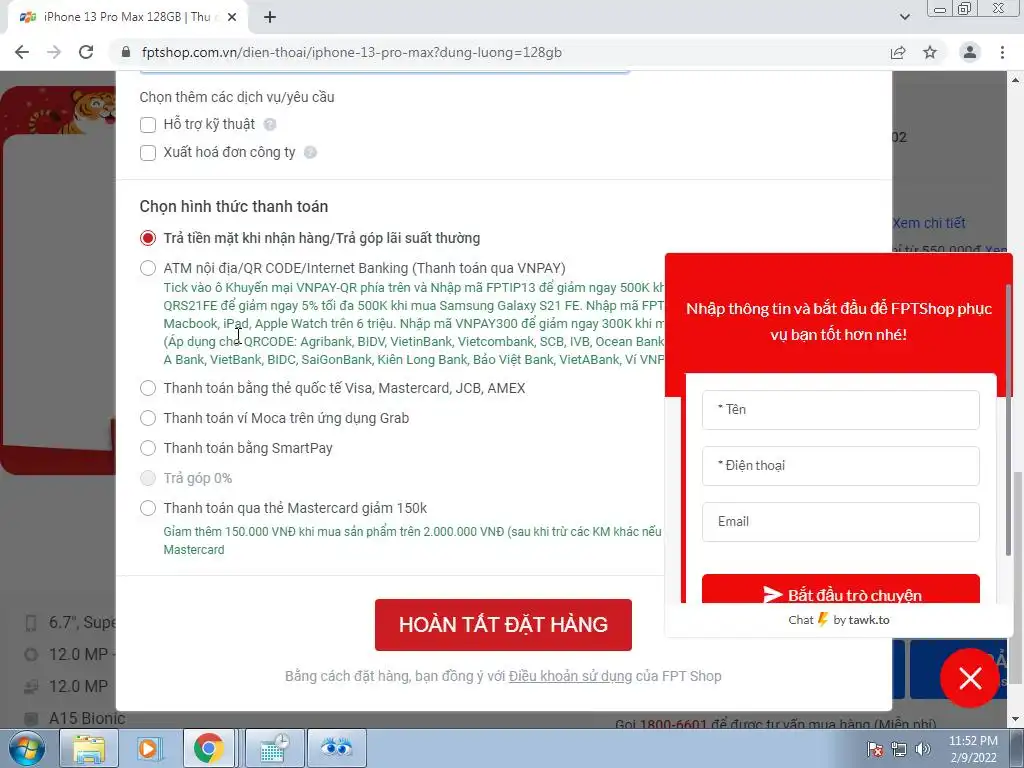Check Xuất hoá đơn công ty checkbox
Viewport: 1024px width, 768px height.
click(x=148, y=152)
